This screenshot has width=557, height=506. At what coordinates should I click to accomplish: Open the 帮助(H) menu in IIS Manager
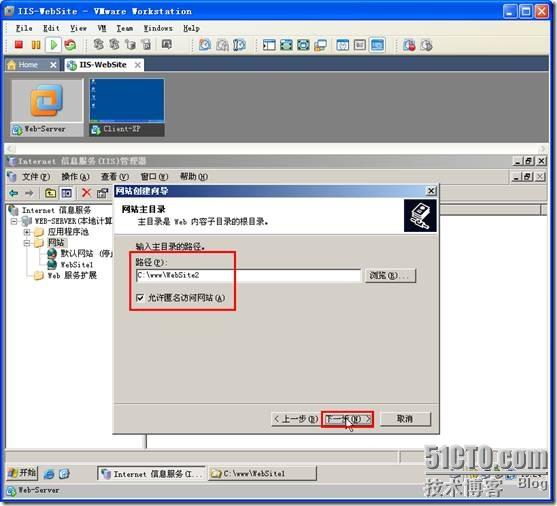click(x=194, y=177)
